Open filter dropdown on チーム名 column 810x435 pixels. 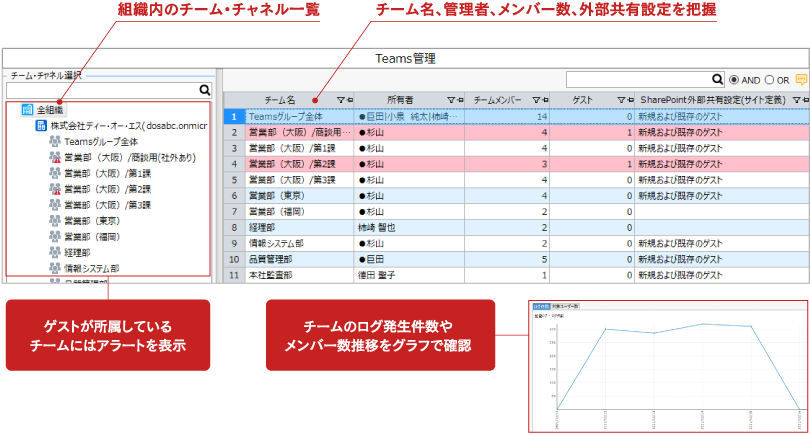pos(341,100)
